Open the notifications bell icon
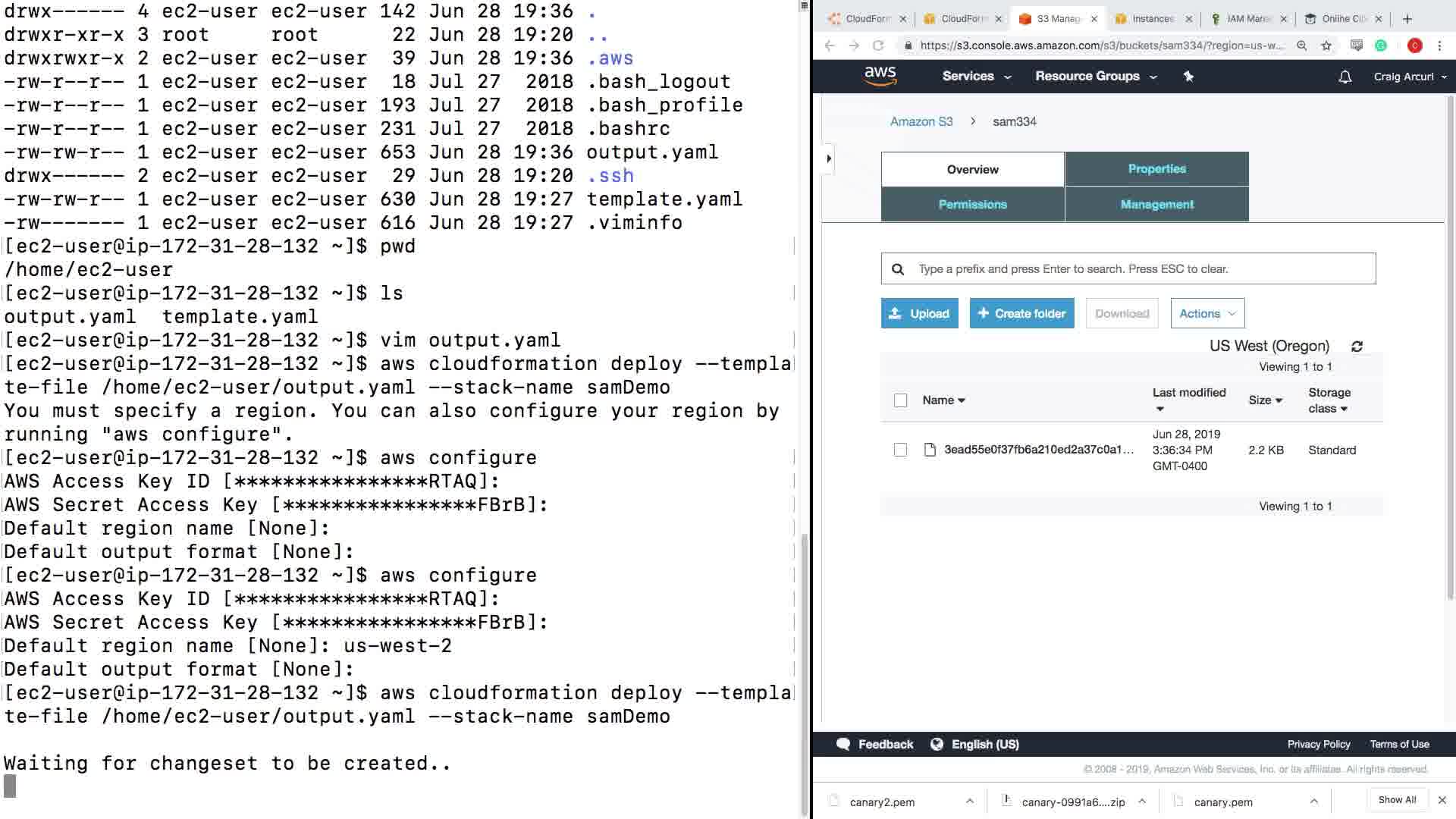1456x819 pixels. (1345, 77)
